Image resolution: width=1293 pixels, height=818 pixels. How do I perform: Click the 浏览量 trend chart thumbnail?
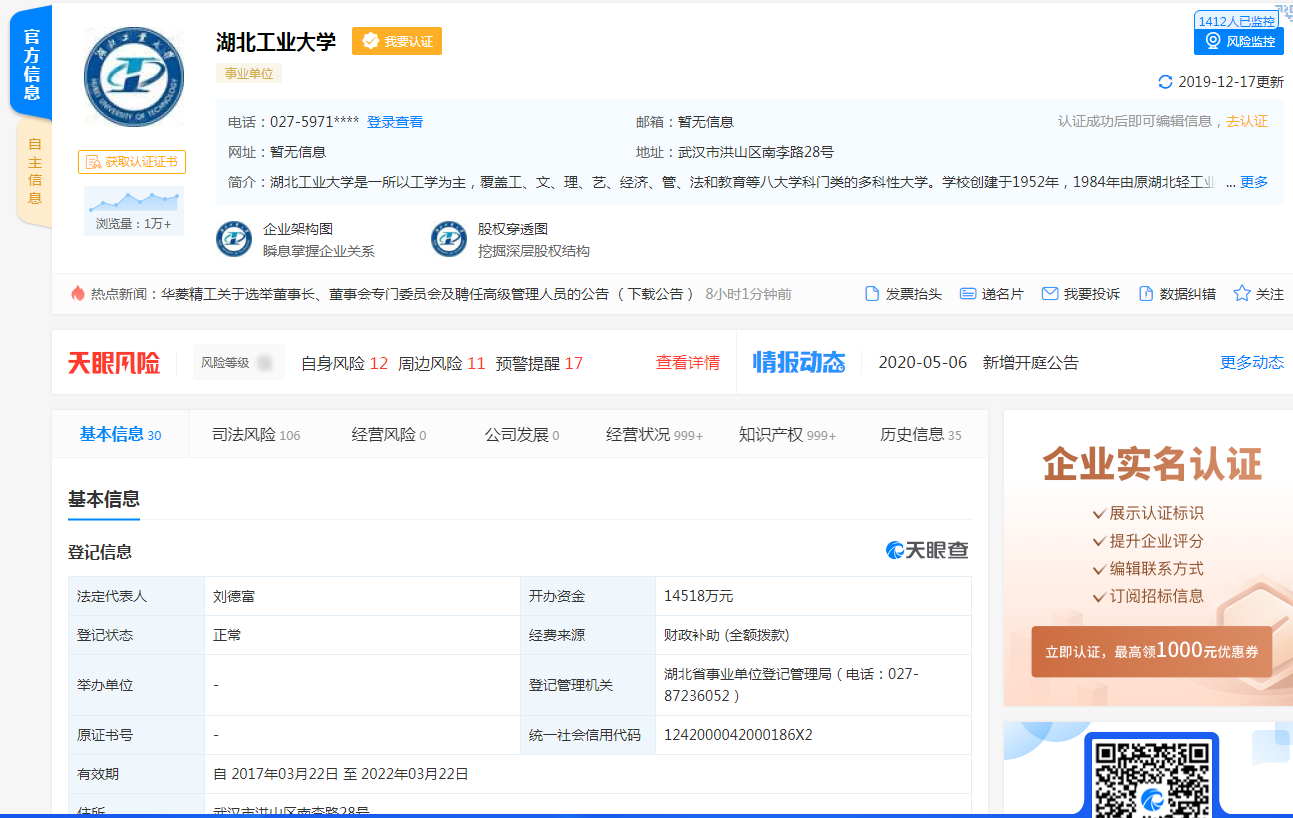point(133,201)
